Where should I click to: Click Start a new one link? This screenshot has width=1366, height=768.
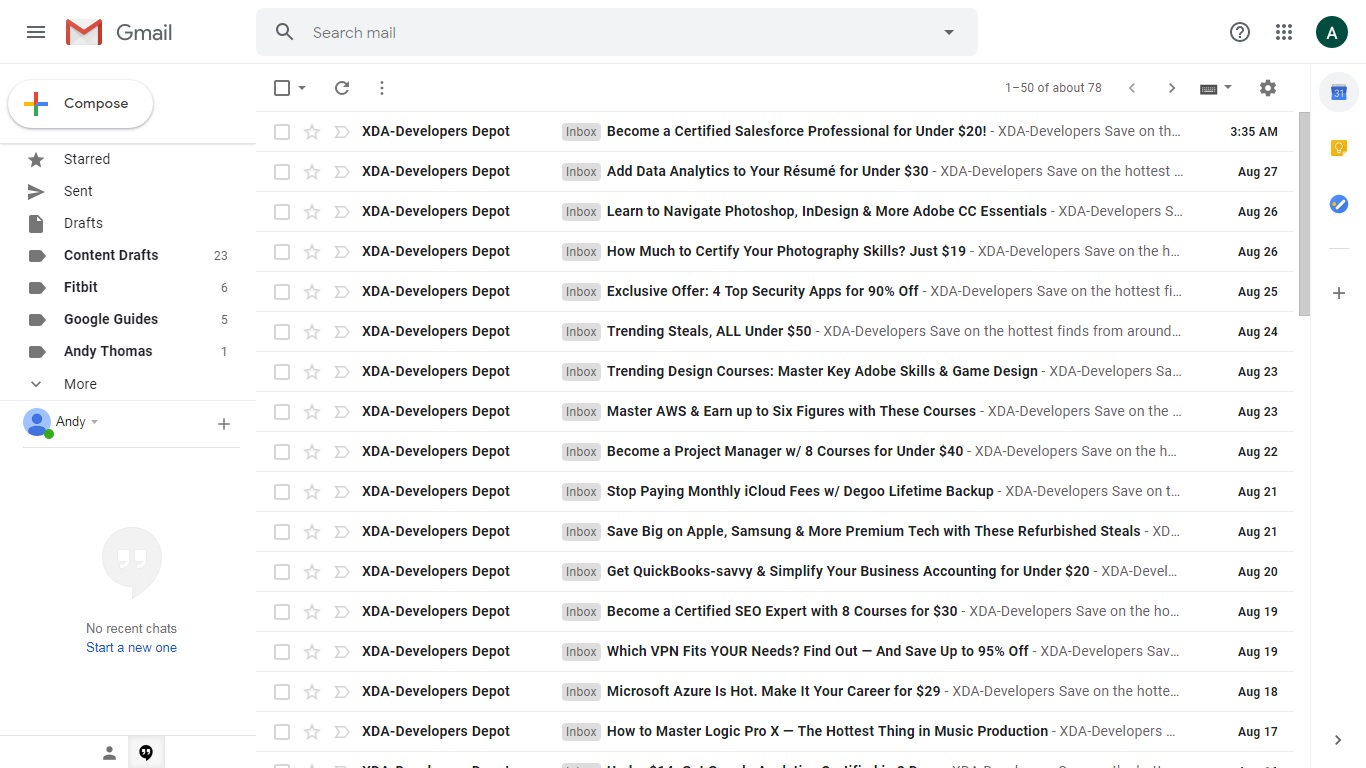pos(131,648)
